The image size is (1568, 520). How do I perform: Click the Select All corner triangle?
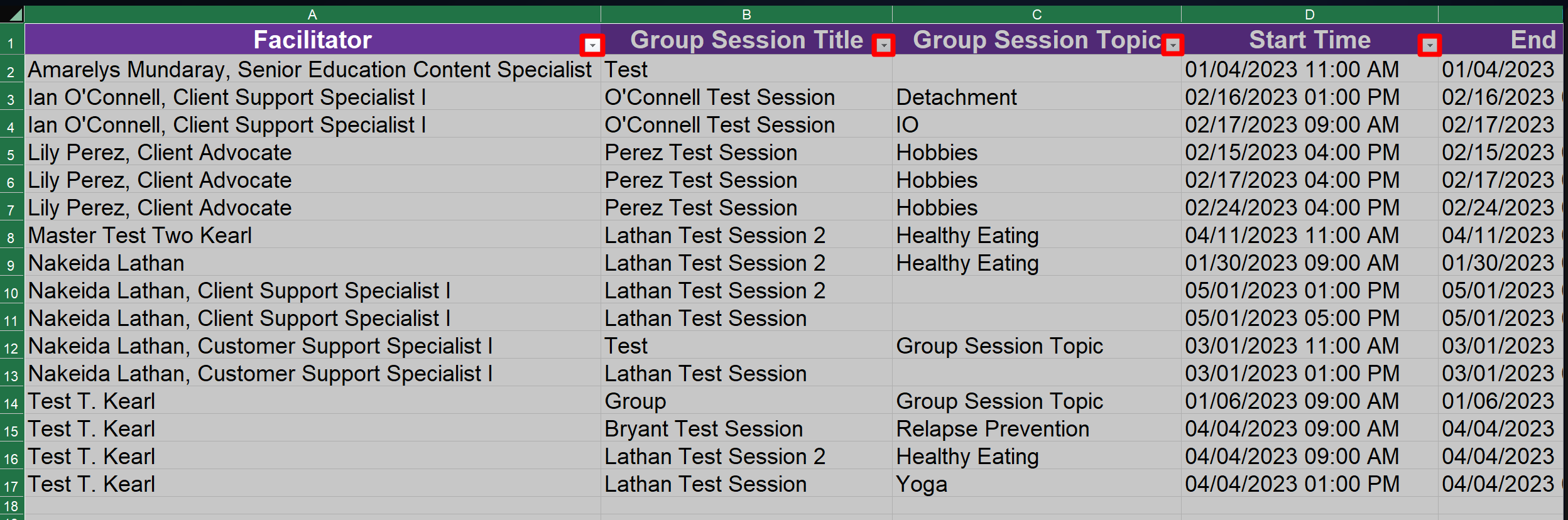pyautogui.click(x=13, y=14)
